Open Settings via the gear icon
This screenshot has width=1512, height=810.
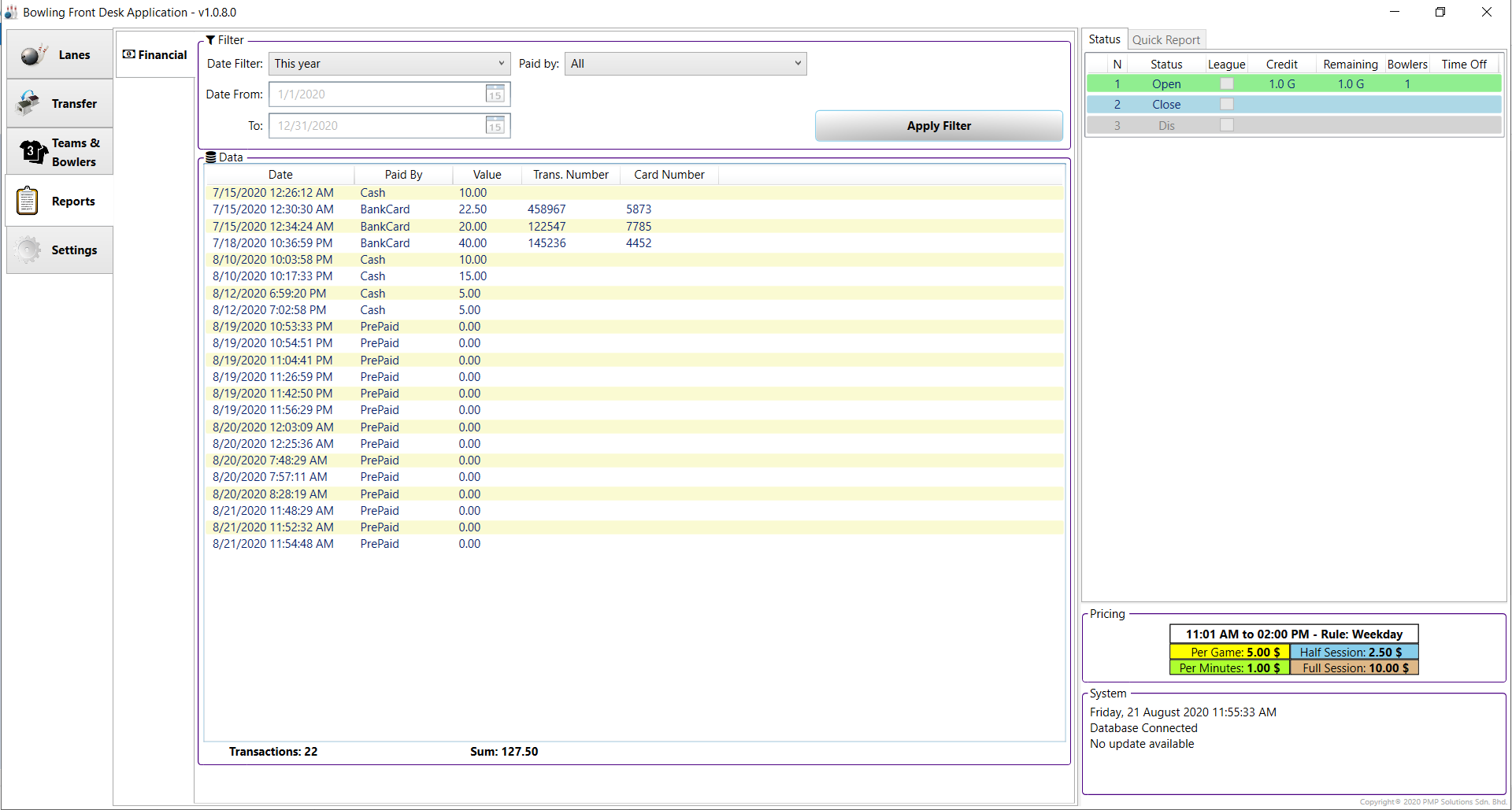coord(28,250)
